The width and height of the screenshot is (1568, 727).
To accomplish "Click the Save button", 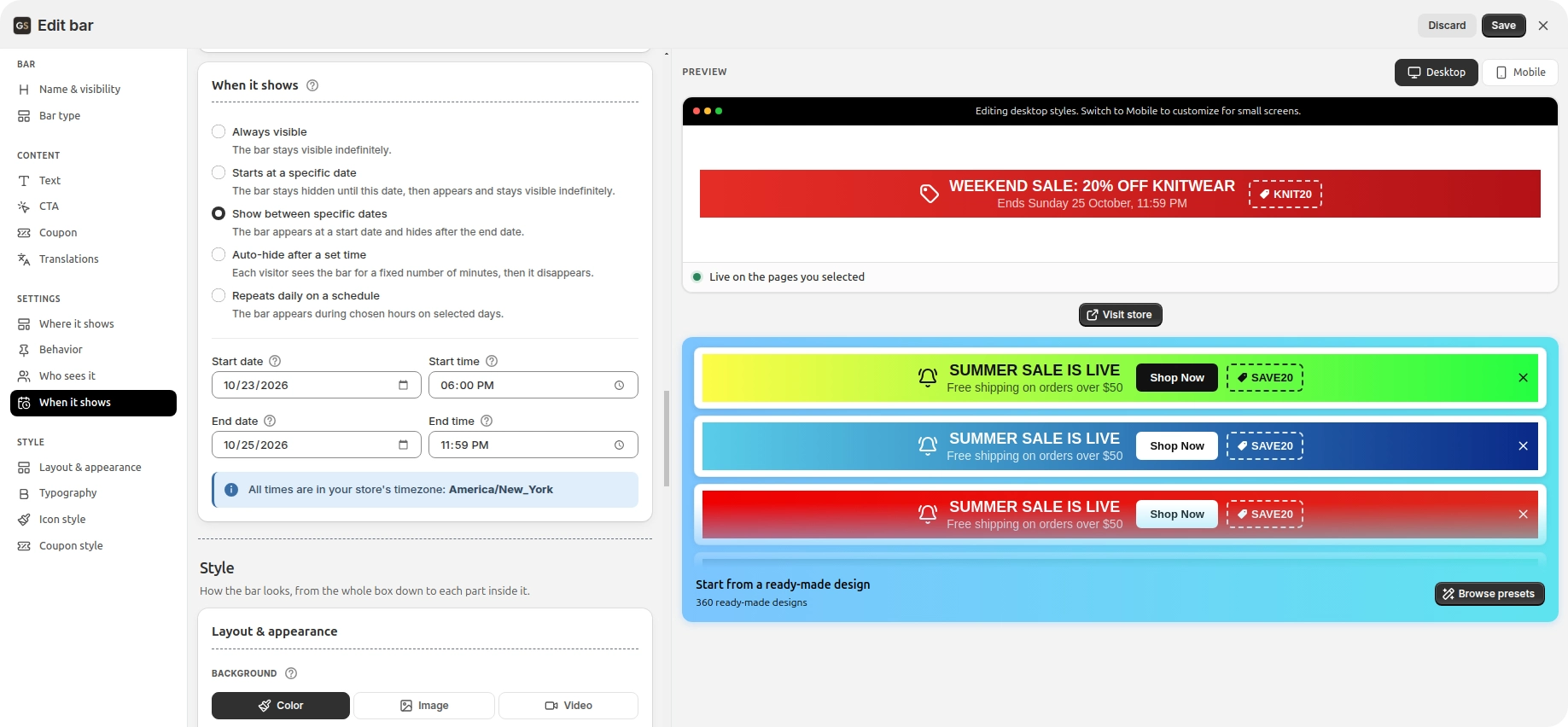I will pos(1503,26).
